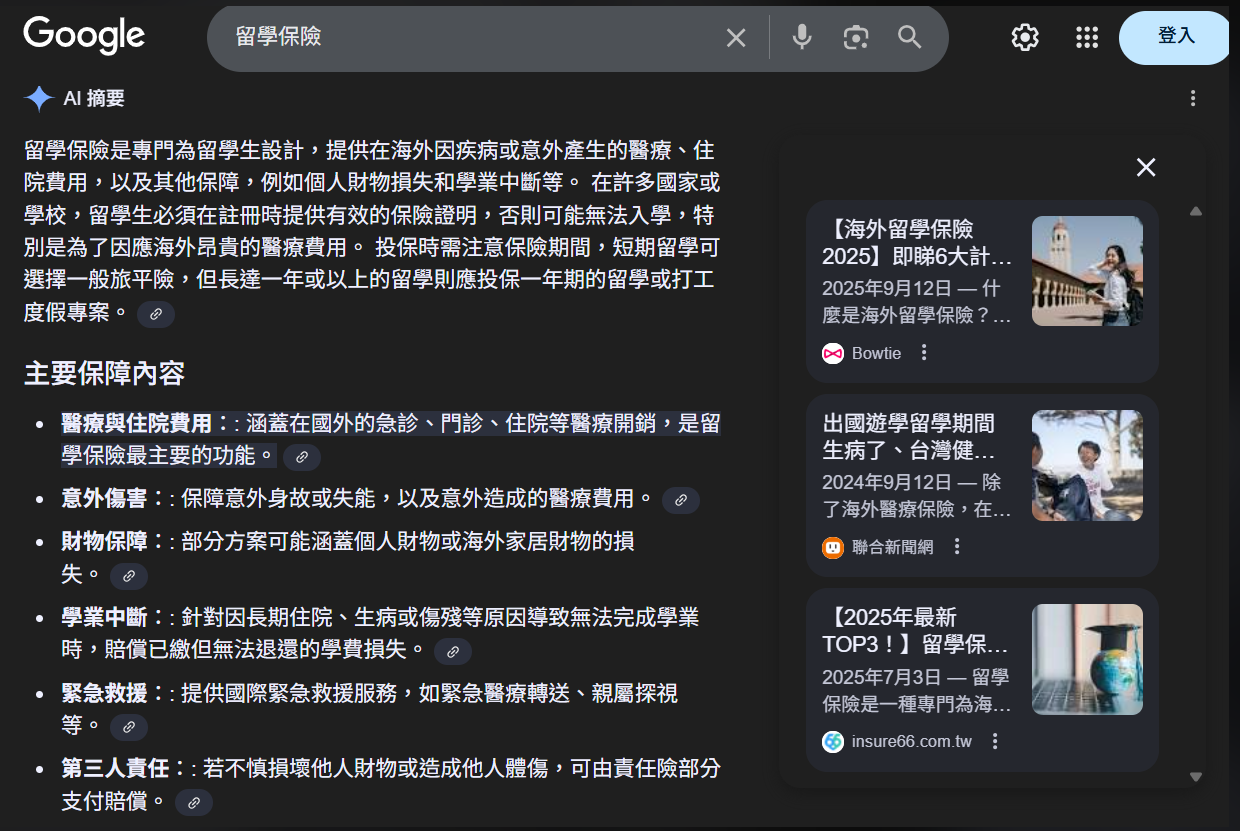Screen dimensions: 1240x831
Task: Click the magnifying glass to search
Action: 909,37
